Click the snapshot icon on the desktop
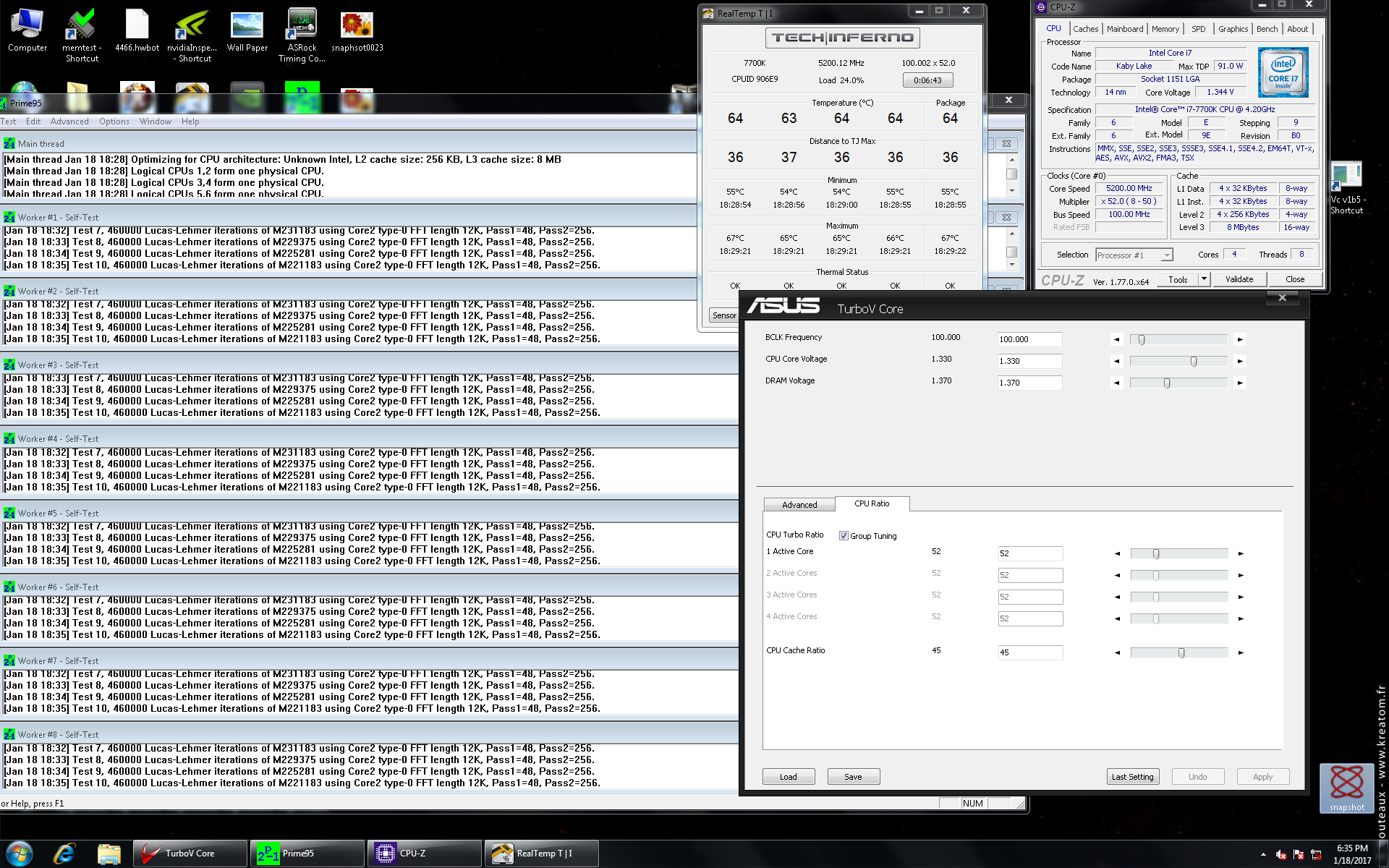This screenshot has height=868, width=1389. pos(1346,788)
